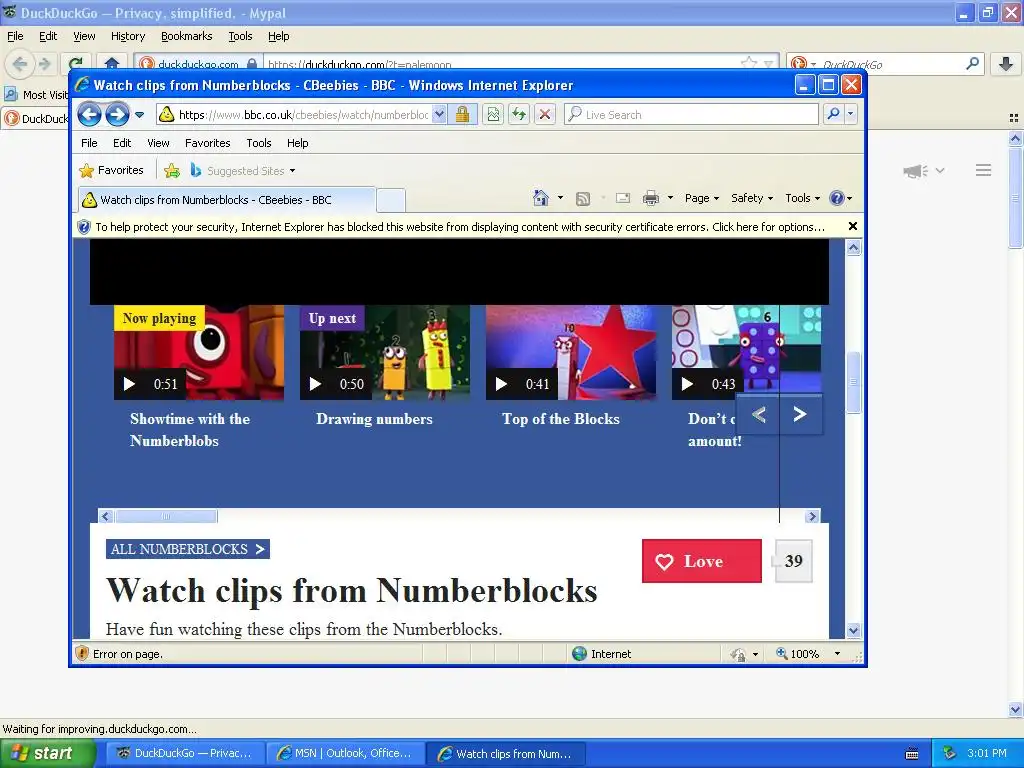The image size is (1024, 768).
Task: Click the red Stop loading icon
Action: click(x=545, y=115)
